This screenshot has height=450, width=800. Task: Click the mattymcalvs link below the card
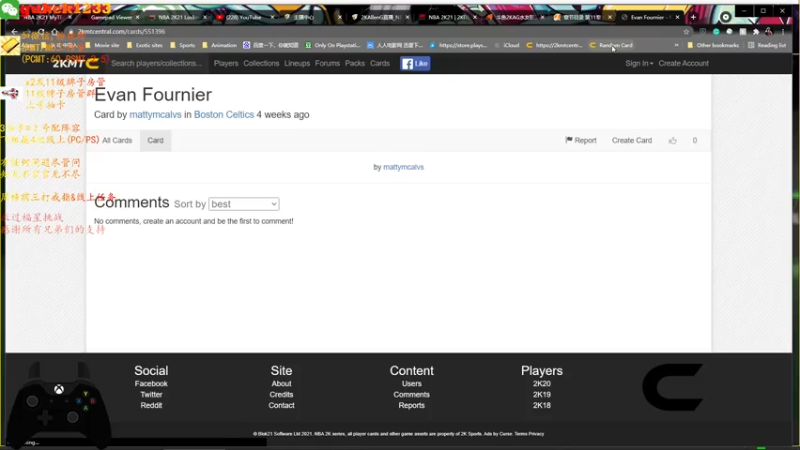(x=404, y=167)
